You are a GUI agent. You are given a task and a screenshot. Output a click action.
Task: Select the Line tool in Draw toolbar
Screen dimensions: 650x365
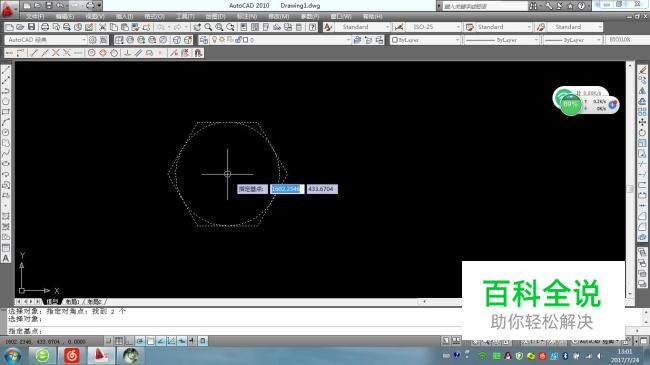tap(6, 71)
